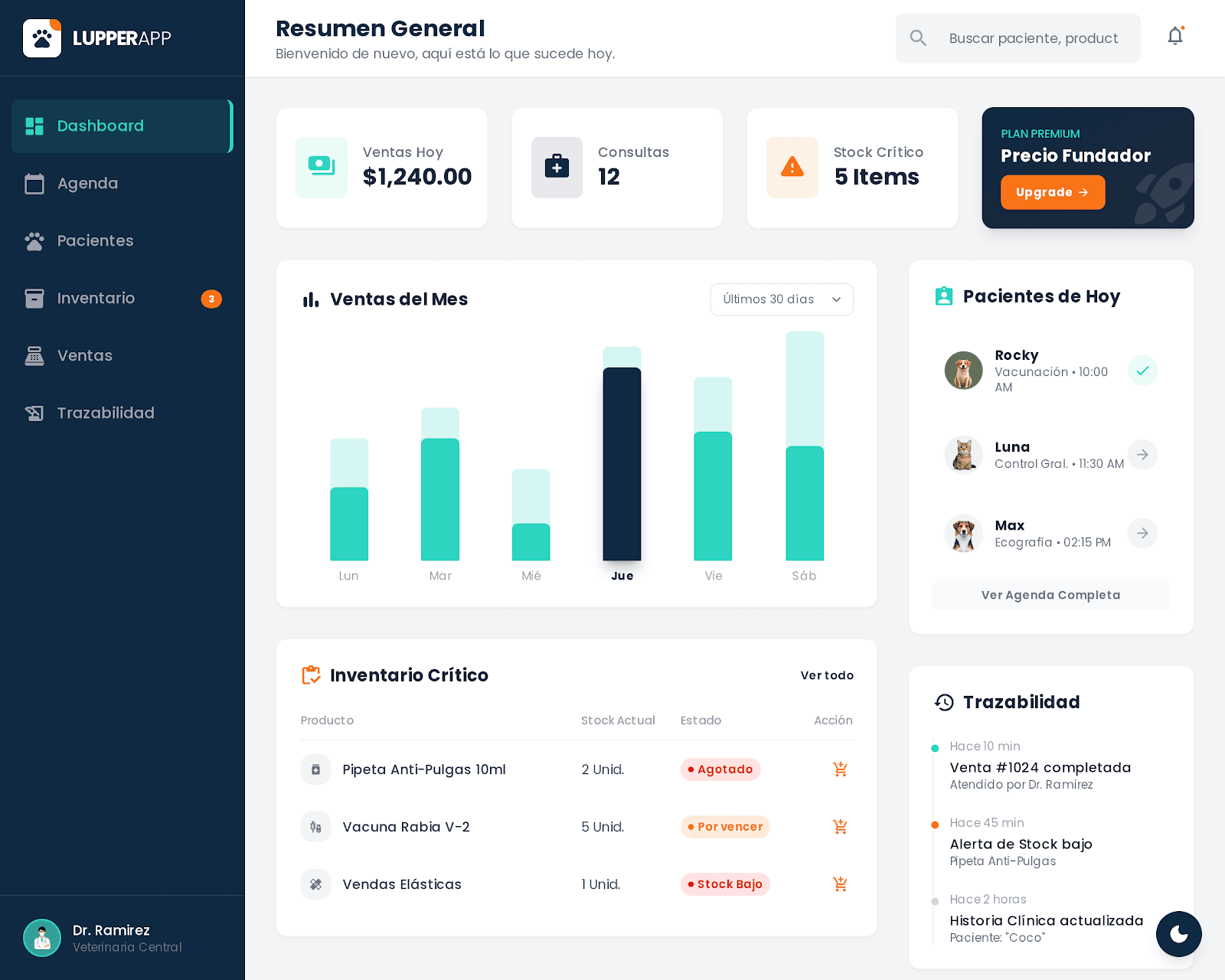The width and height of the screenshot is (1225, 980).
Task: Click the cart icon for Pipeta Anti-Pulgas 10ml
Action: [840, 769]
